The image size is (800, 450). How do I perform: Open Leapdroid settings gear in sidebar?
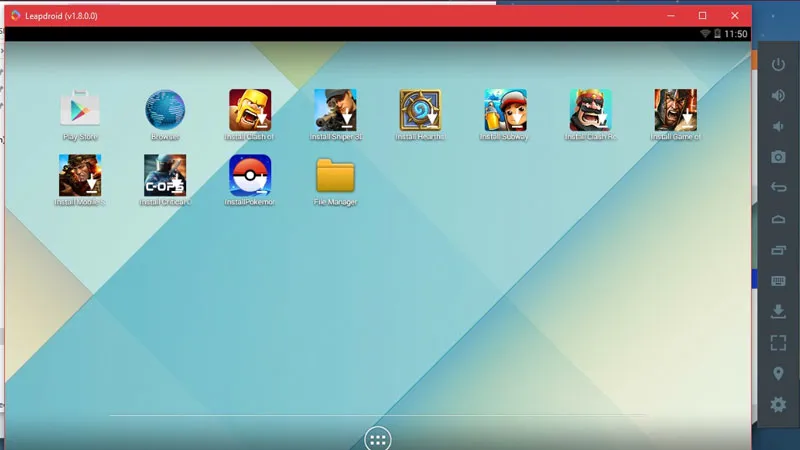click(778, 405)
